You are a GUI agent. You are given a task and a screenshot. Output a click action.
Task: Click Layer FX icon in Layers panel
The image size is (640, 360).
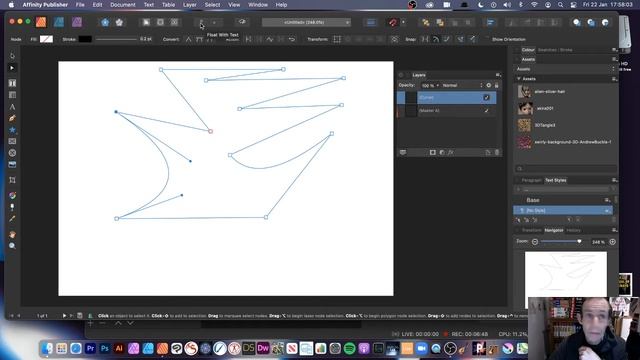tap(451, 152)
